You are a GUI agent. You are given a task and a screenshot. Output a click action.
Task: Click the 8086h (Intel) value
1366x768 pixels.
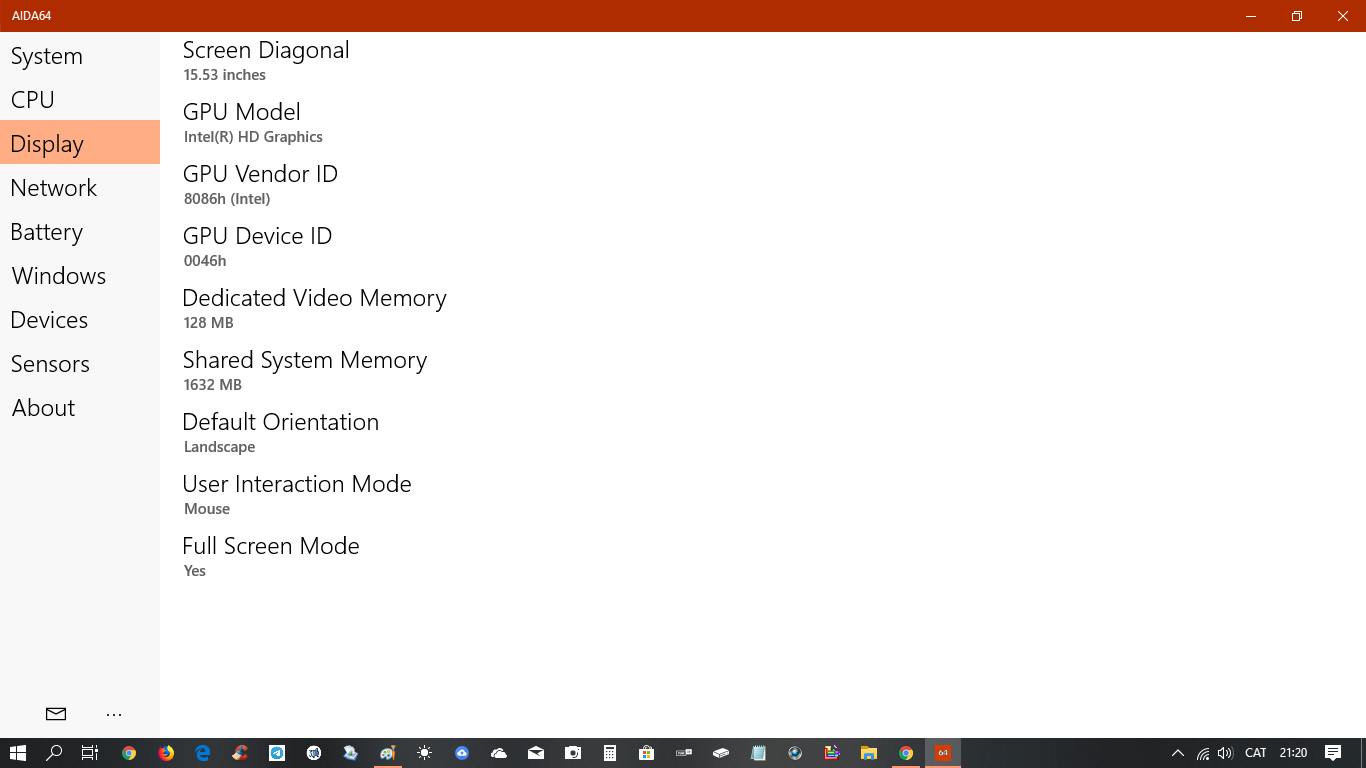227,199
